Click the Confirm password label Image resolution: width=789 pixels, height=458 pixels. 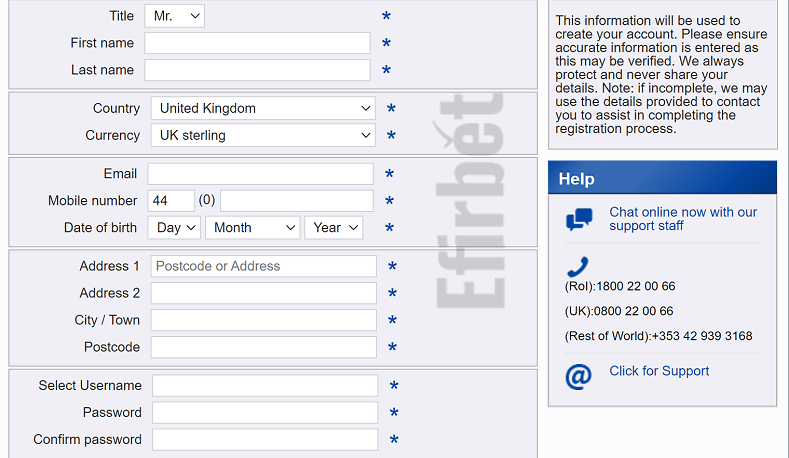[88, 439]
